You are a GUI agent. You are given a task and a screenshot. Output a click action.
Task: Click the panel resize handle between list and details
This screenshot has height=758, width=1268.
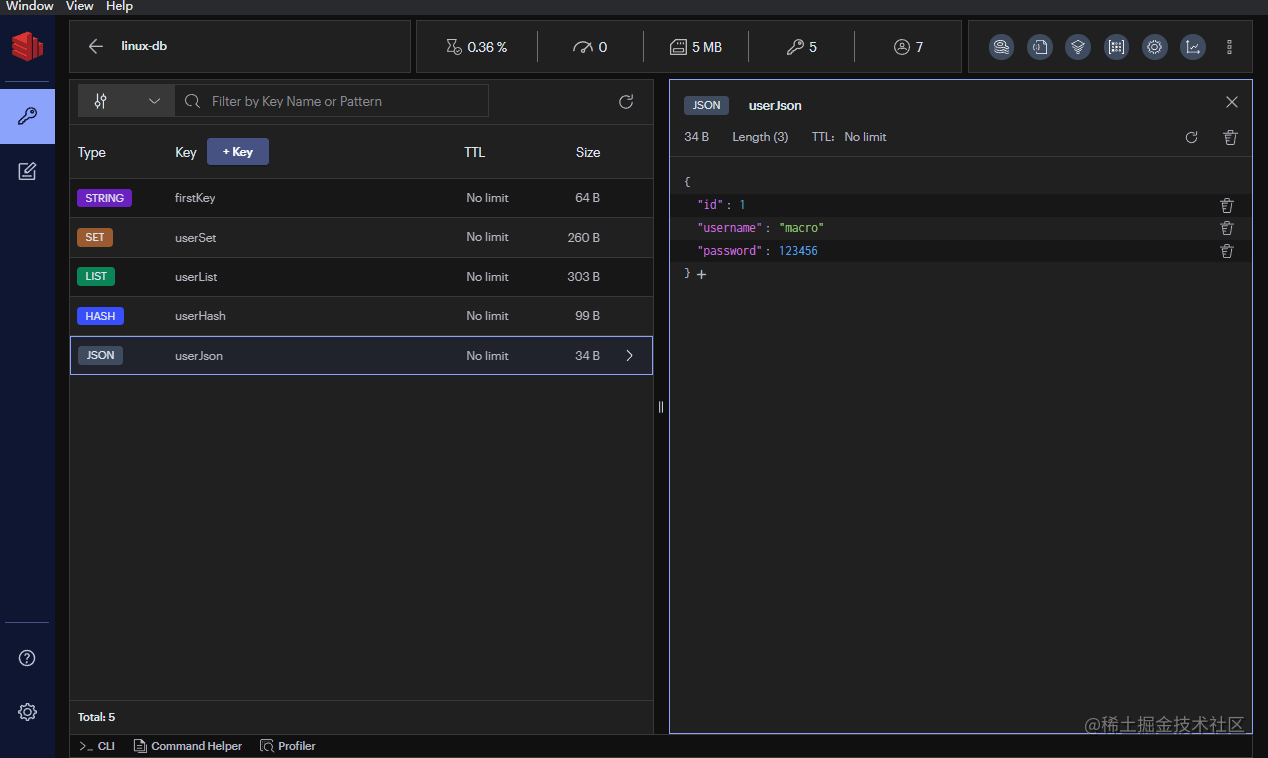point(661,407)
